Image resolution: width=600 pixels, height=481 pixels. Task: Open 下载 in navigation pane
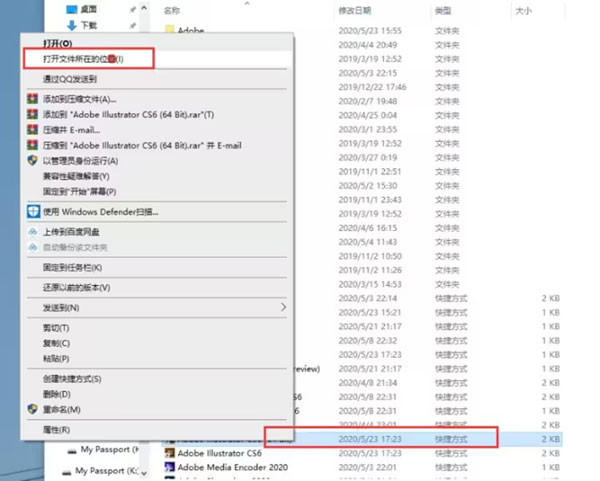[89, 26]
